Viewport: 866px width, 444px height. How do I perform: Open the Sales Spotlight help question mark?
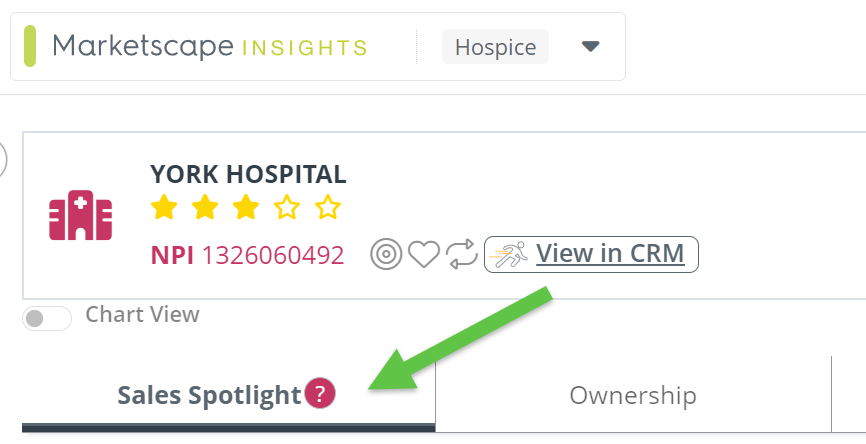tap(320, 394)
